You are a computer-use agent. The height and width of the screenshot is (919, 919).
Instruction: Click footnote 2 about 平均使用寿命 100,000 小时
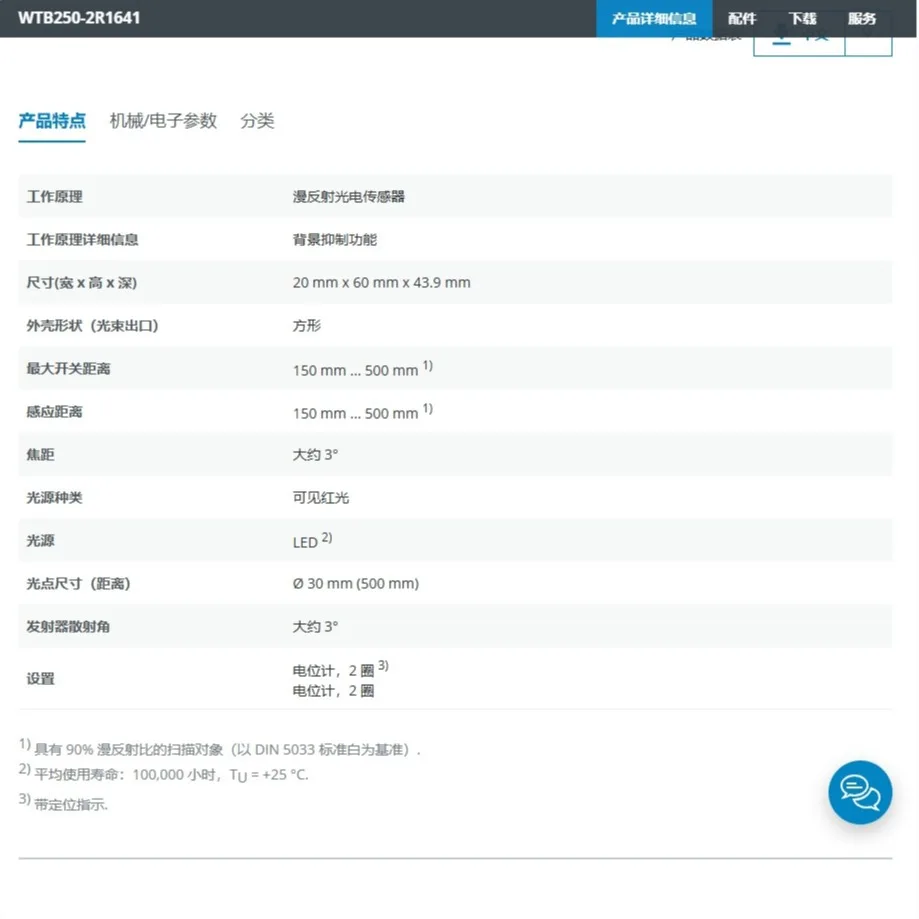(x=164, y=774)
